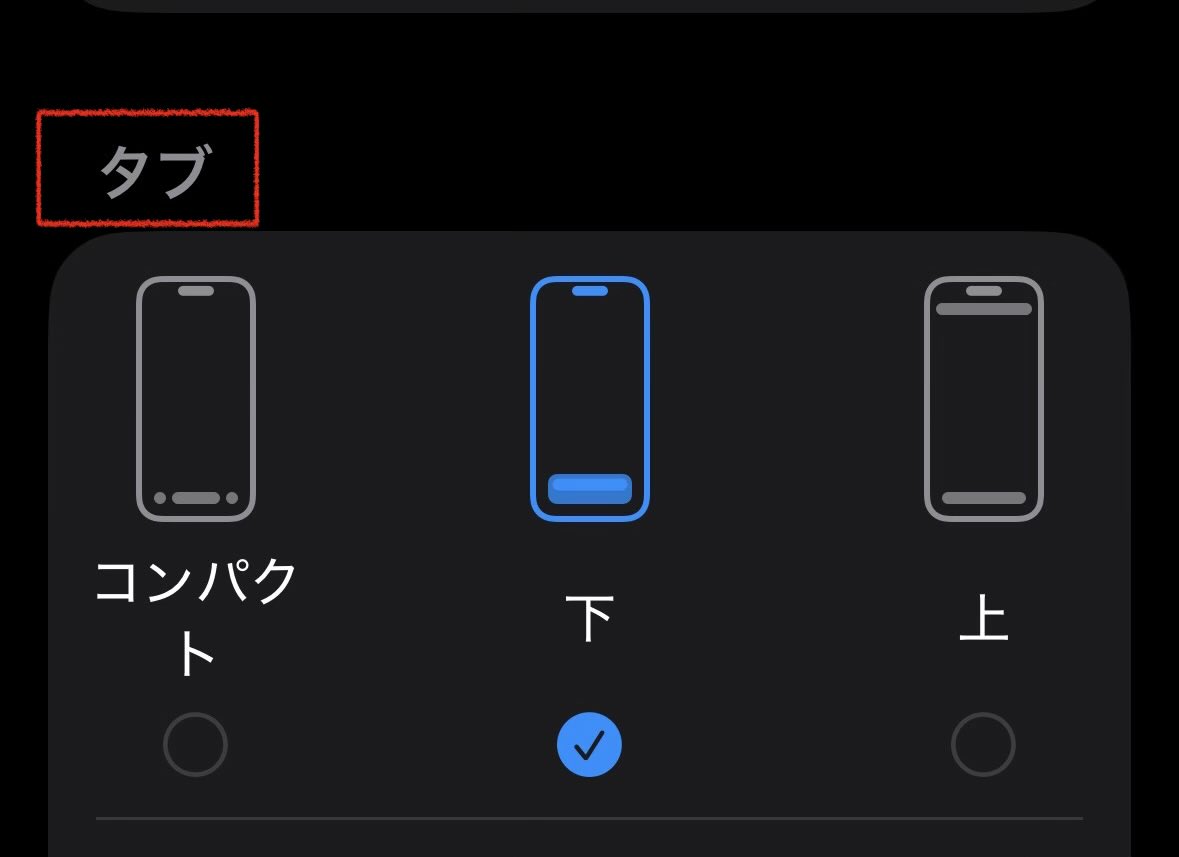Select the コンパクト radio button
This screenshot has width=1179, height=857.
coord(195,744)
